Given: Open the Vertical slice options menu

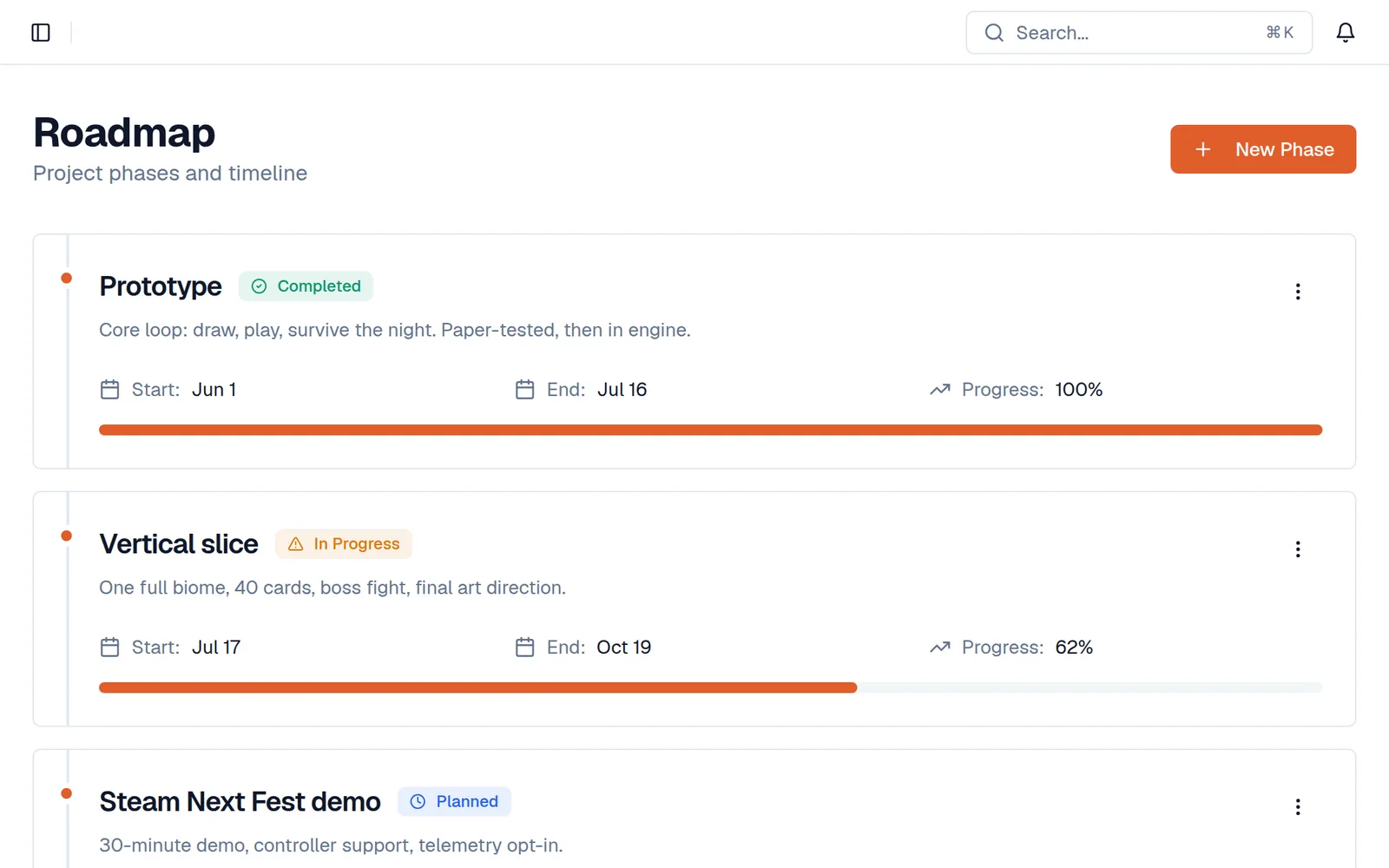Looking at the screenshot, I should coord(1298,549).
